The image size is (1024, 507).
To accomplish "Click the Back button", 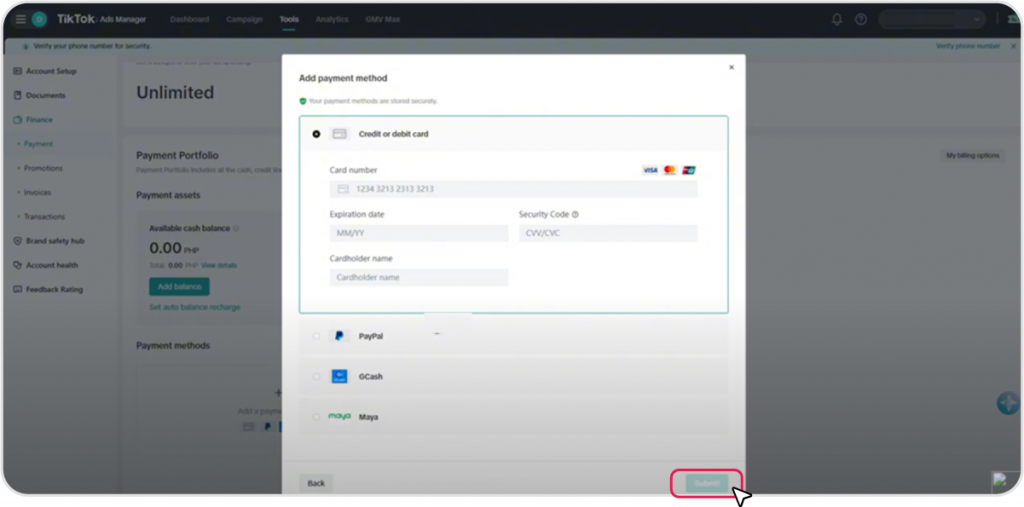I will click(x=316, y=483).
